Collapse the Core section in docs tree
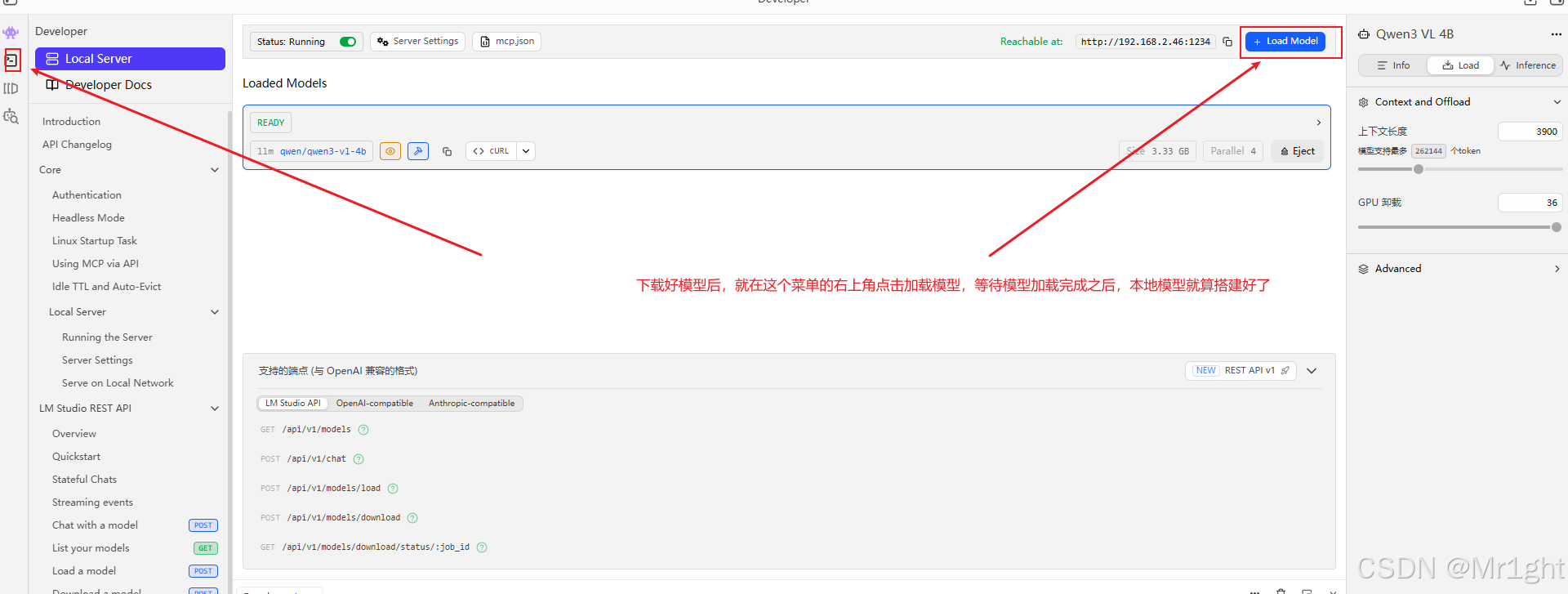The image size is (1568, 594). pyautogui.click(x=215, y=170)
